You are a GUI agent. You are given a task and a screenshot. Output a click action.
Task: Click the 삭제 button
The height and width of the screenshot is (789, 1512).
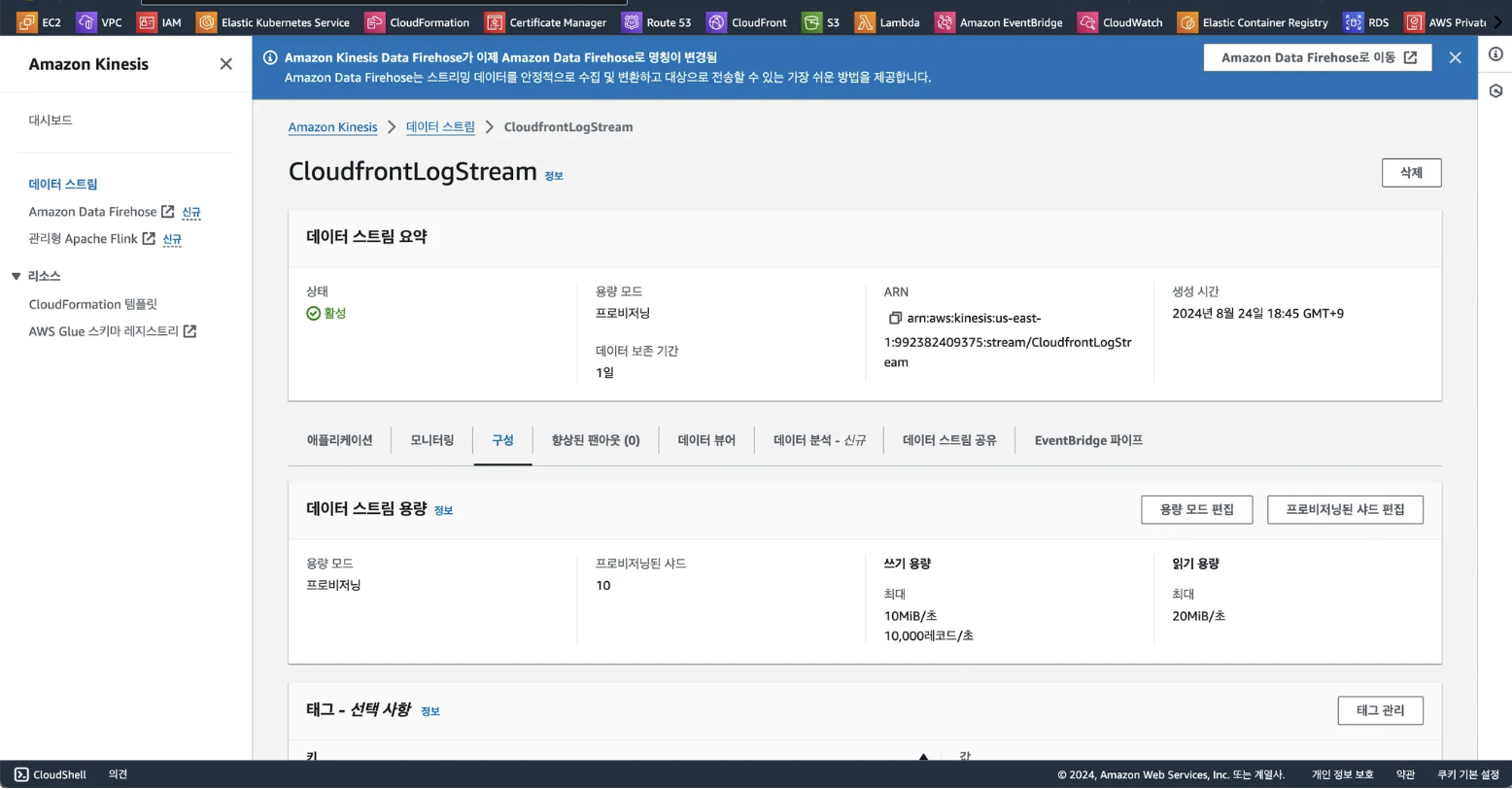(1411, 172)
